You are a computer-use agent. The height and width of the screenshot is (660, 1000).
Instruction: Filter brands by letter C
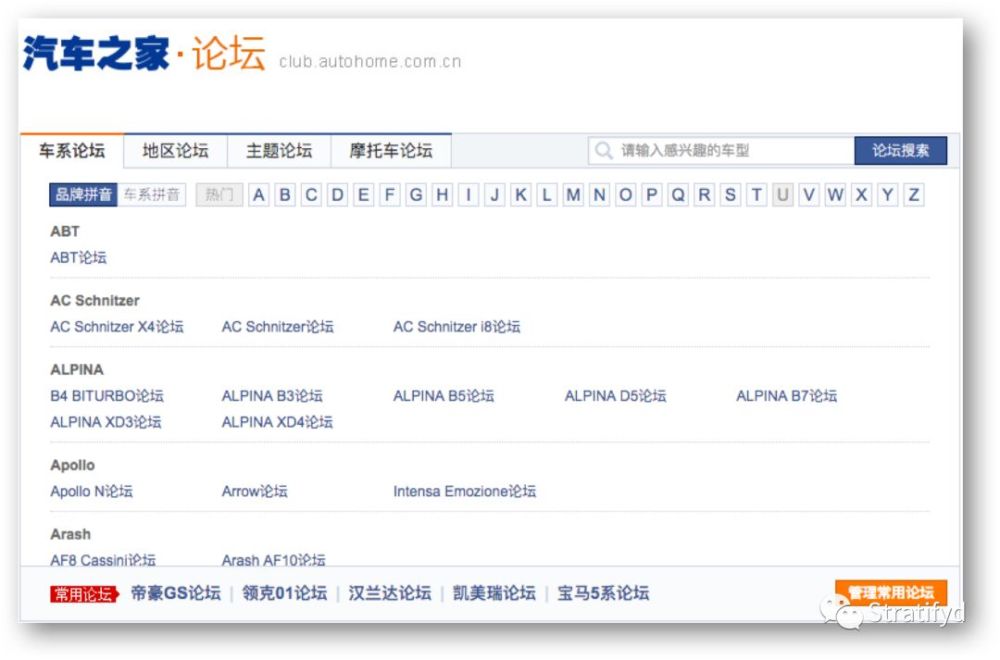[311, 194]
